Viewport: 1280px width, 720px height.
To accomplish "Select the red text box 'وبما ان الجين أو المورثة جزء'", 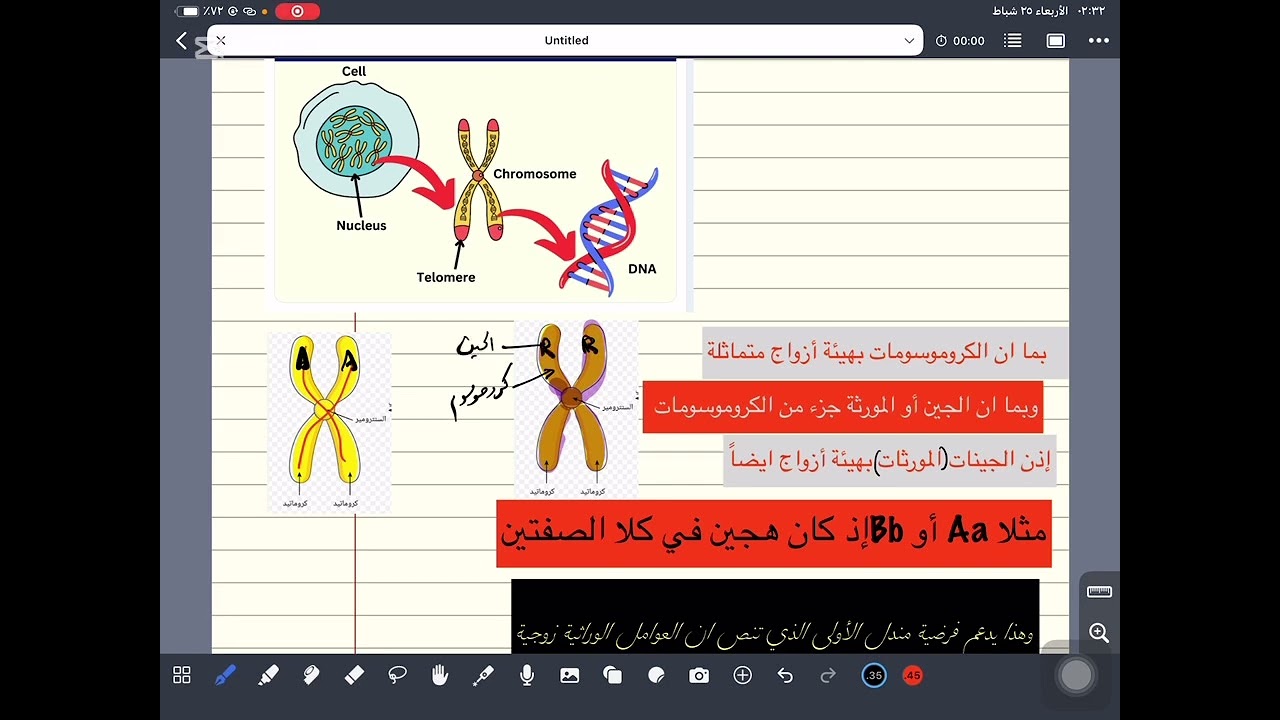I will (x=843, y=407).
